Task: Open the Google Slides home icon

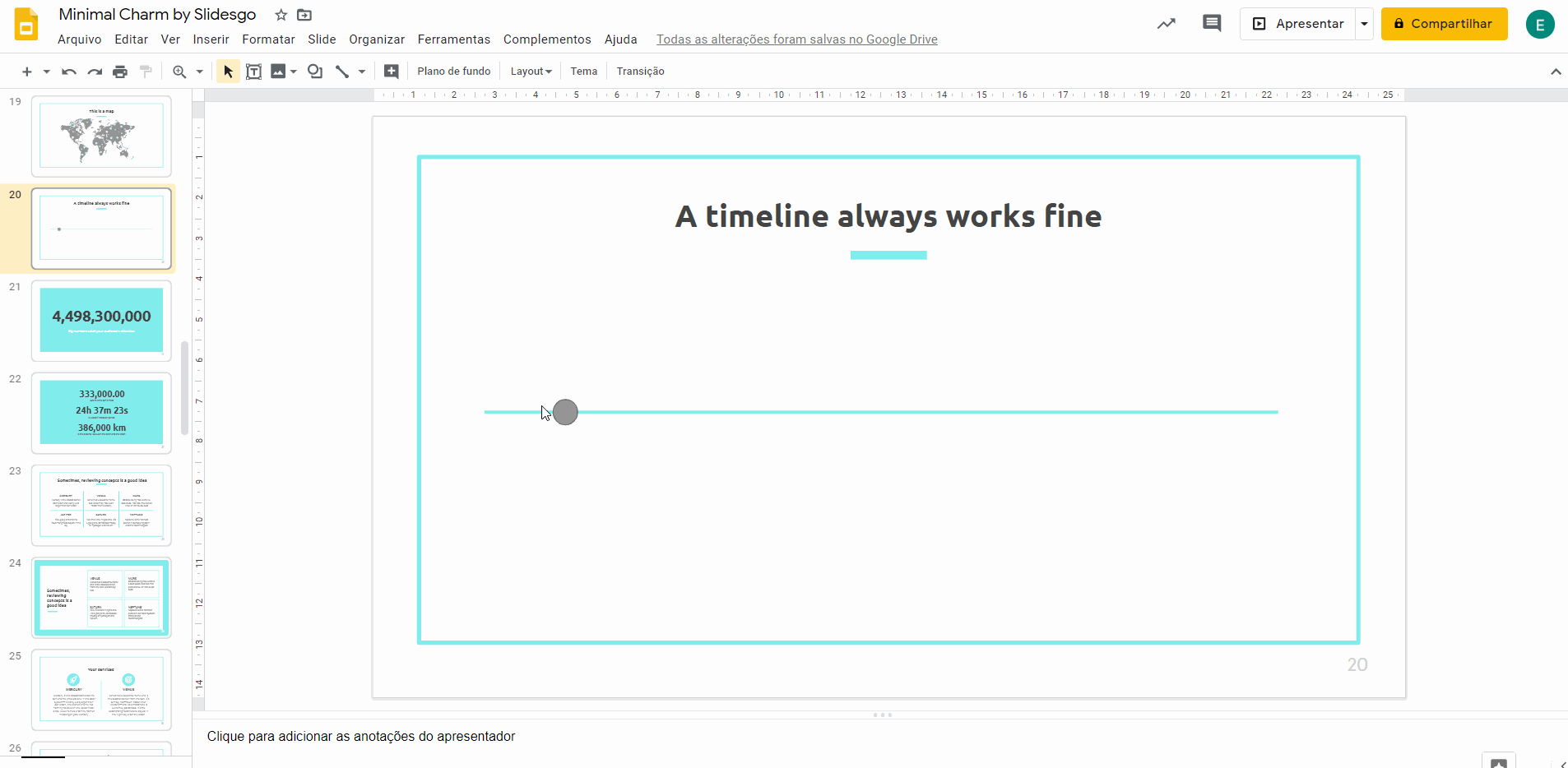Action: (26, 24)
